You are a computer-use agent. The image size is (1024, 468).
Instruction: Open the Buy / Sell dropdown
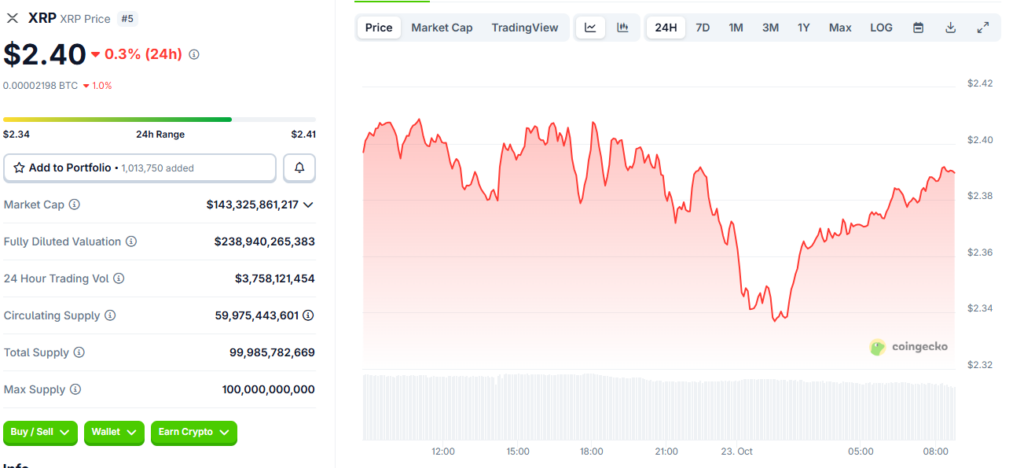point(41,432)
